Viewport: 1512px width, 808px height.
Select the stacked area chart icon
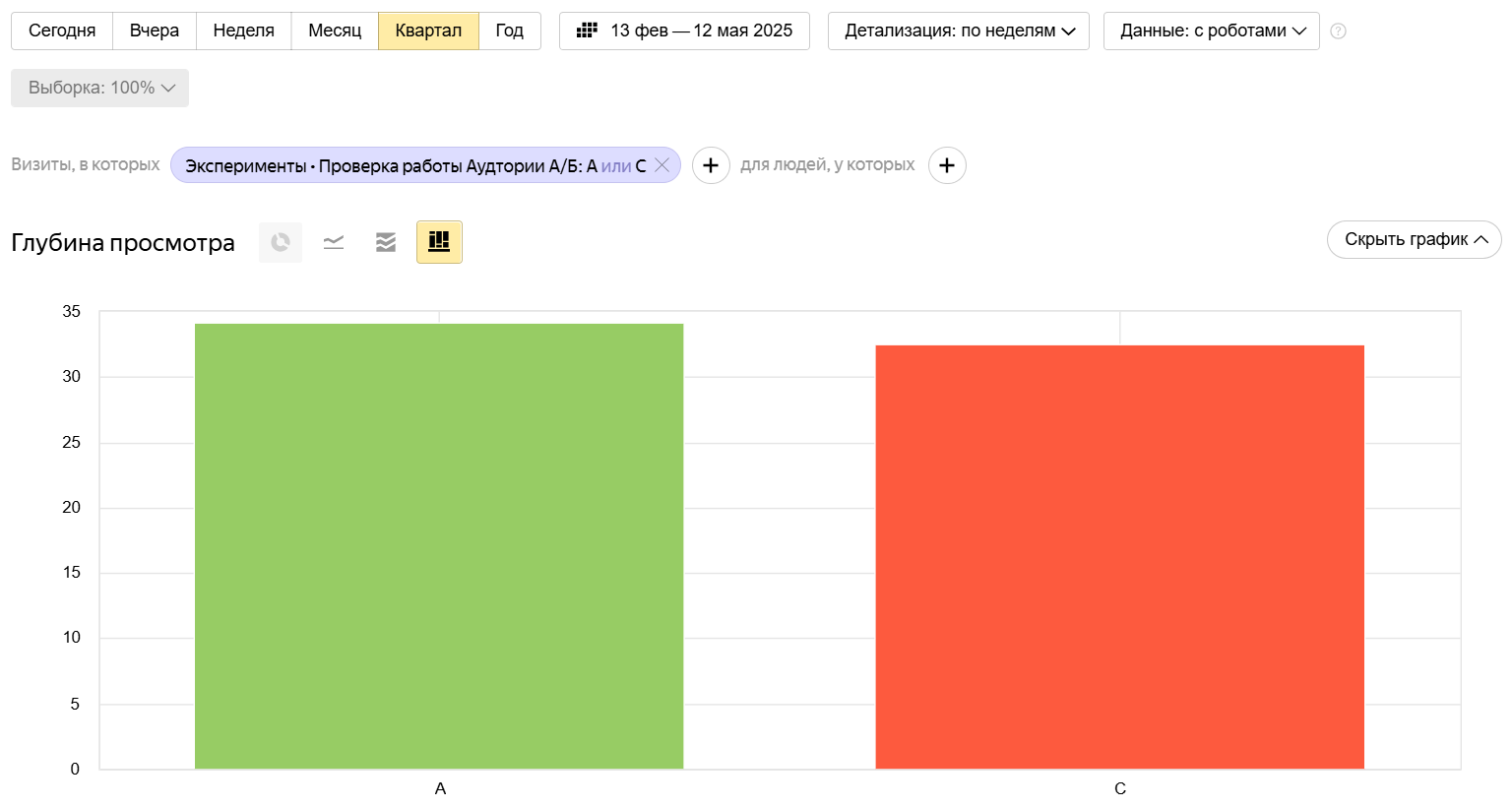click(x=386, y=242)
